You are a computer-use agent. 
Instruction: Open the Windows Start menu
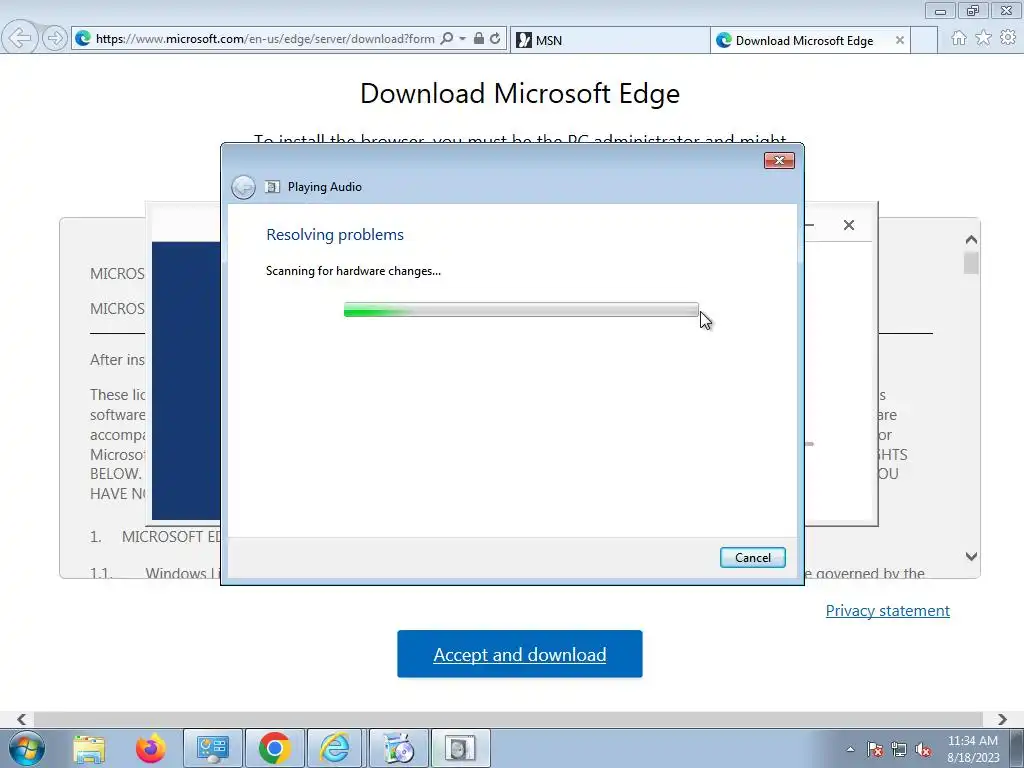(x=27, y=748)
